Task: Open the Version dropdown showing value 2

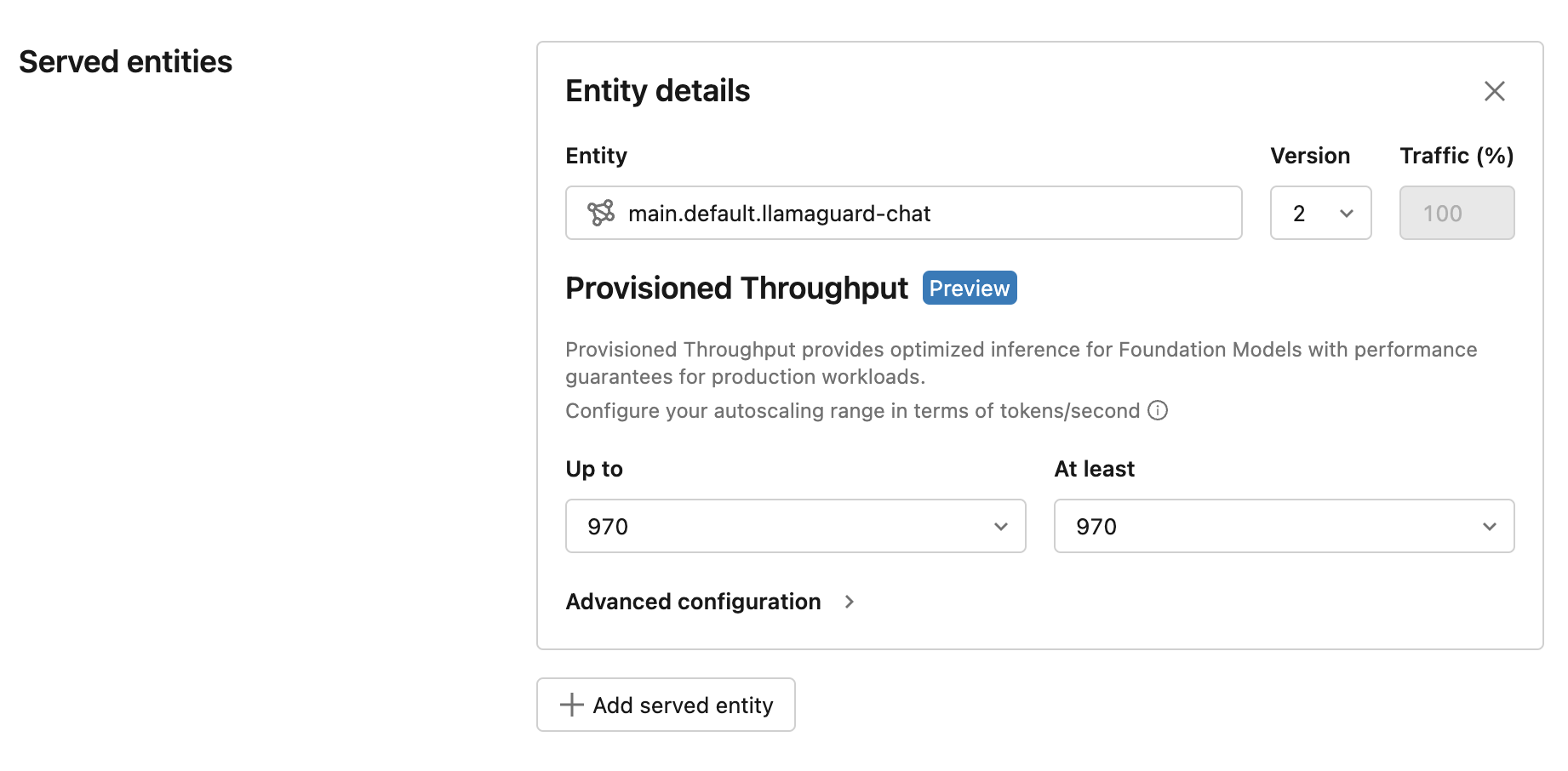Action: pos(1320,213)
